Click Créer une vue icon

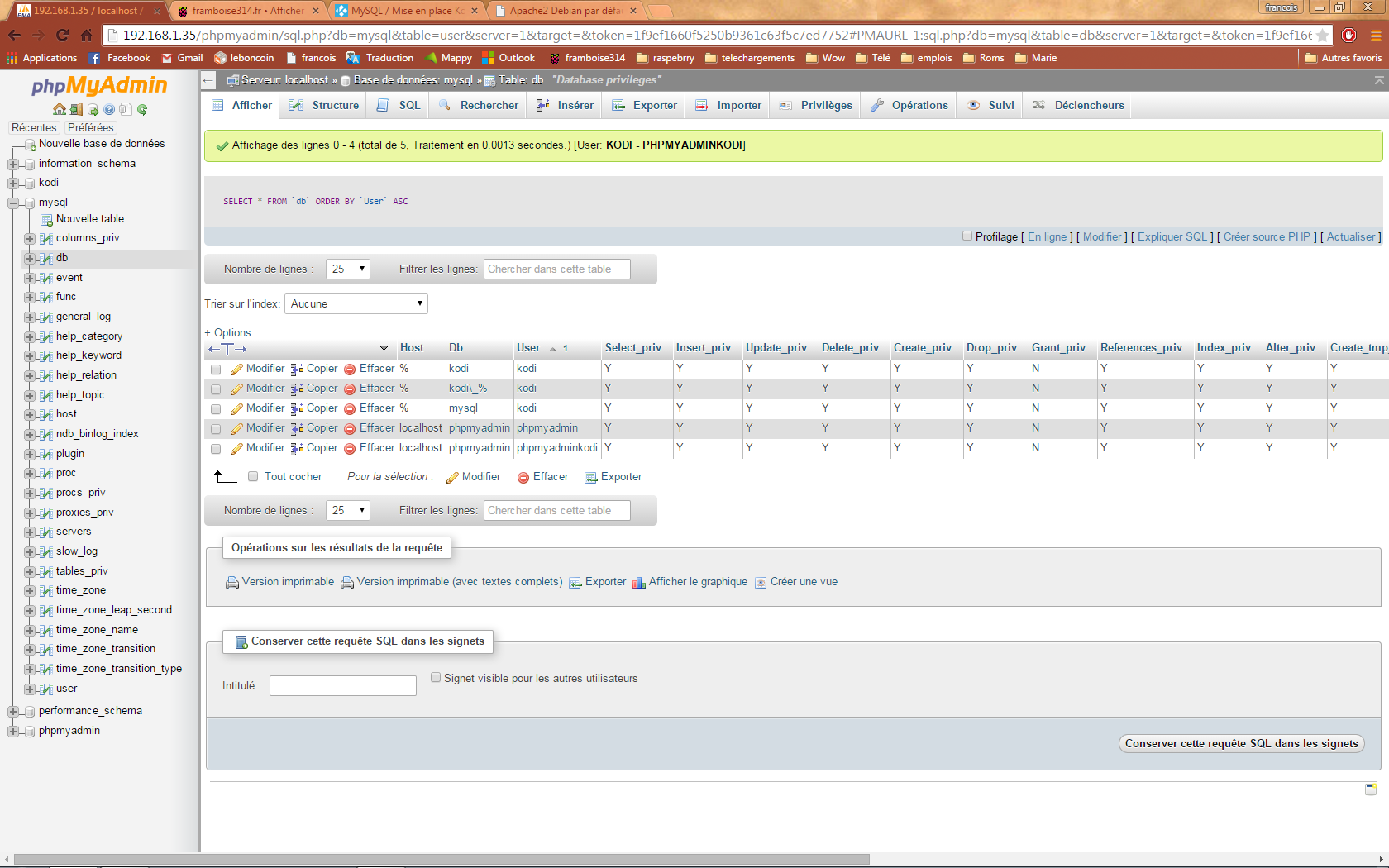[x=761, y=583]
